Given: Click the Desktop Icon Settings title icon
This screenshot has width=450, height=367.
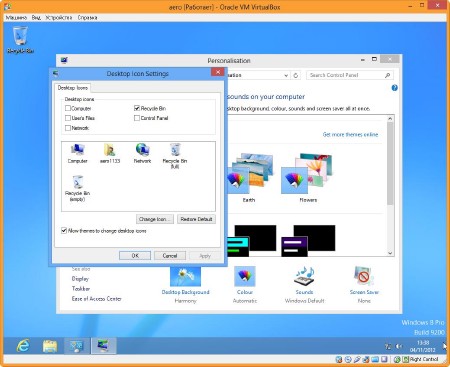Looking at the screenshot, I should tap(56, 73).
